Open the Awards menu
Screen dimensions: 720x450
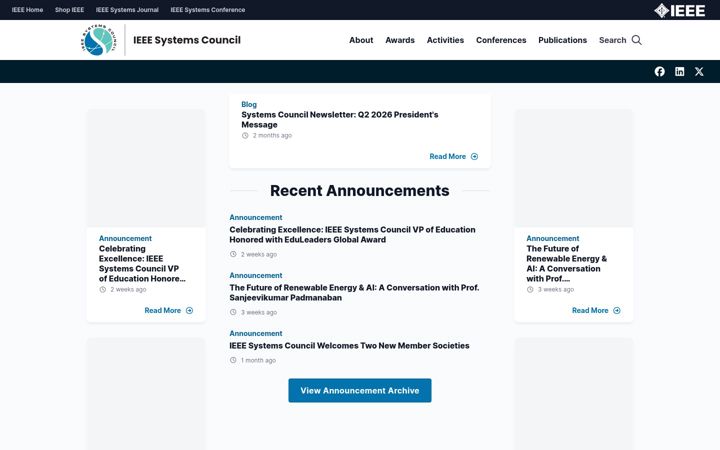[400, 40]
